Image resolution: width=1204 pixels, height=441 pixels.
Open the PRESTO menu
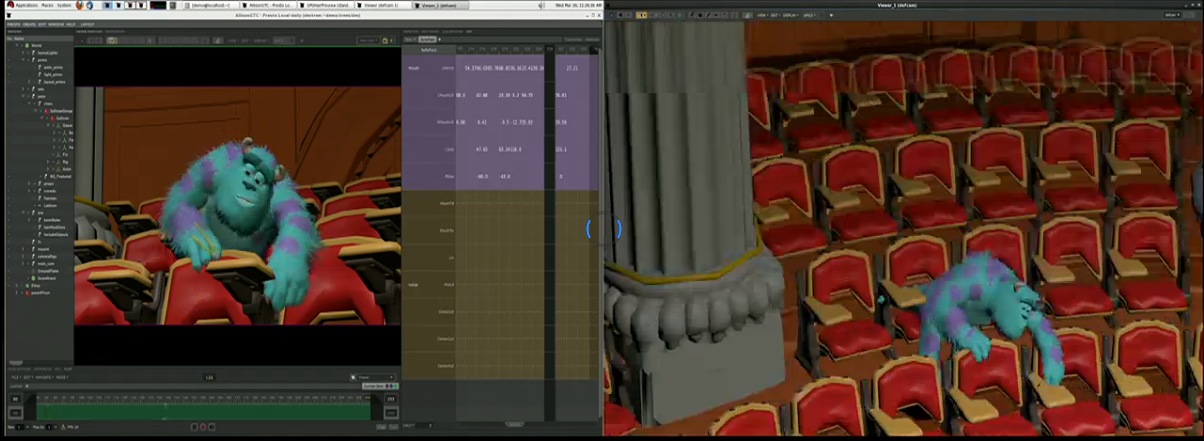(14, 24)
